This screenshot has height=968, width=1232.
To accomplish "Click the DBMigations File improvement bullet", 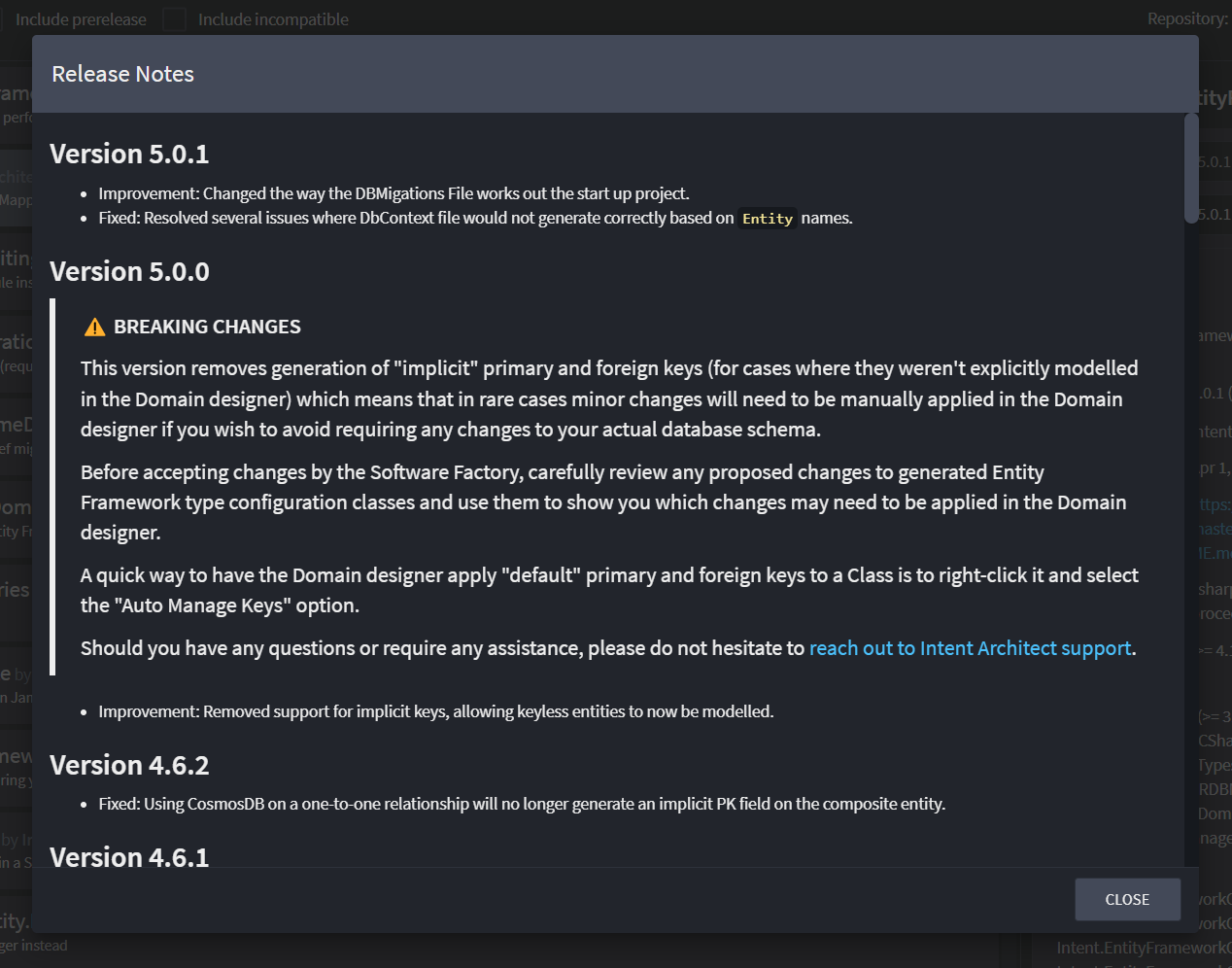I will click(394, 193).
